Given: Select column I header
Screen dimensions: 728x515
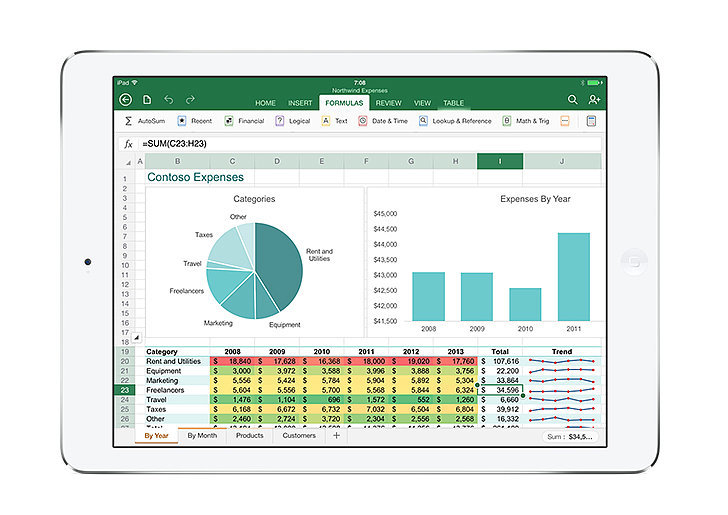Looking at the screenshot, I should coord(500,161).
